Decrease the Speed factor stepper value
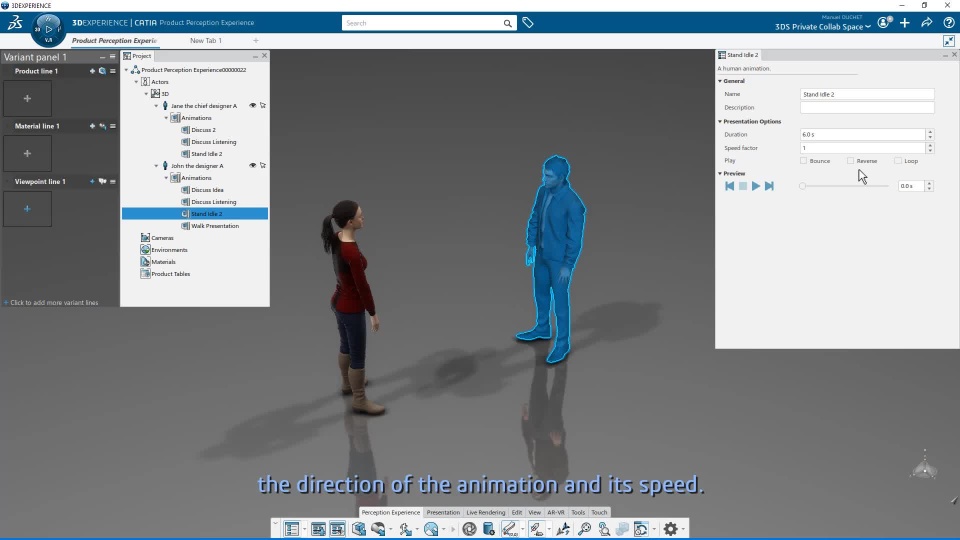Viewport: 960px width, 540px height. pyautogui.click(x=930, y=151)
